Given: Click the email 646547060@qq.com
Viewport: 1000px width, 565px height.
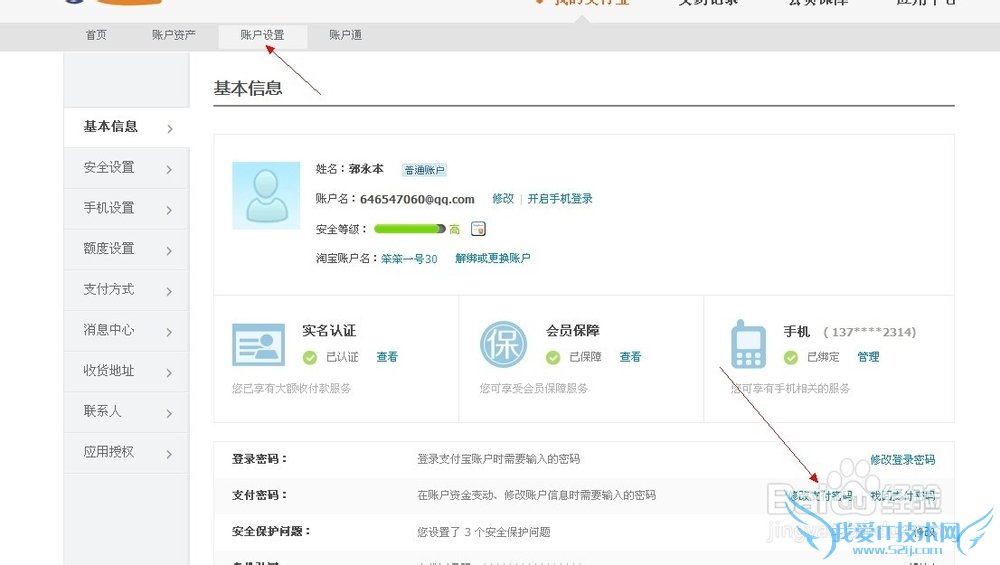Looking at the screenshot, I should click(417, 199).
